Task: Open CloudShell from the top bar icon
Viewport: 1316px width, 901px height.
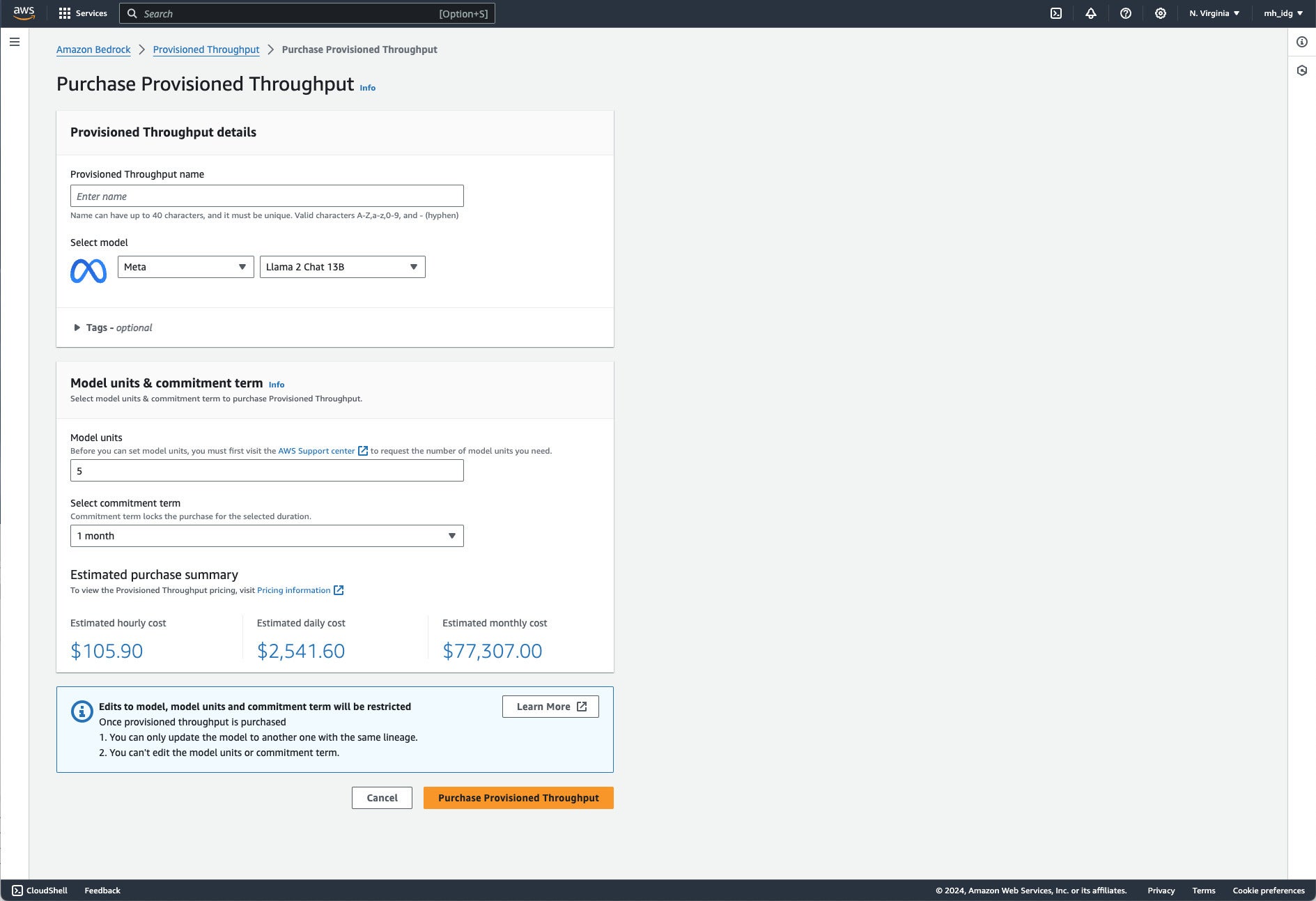Action: click(x=1056, y=13)
